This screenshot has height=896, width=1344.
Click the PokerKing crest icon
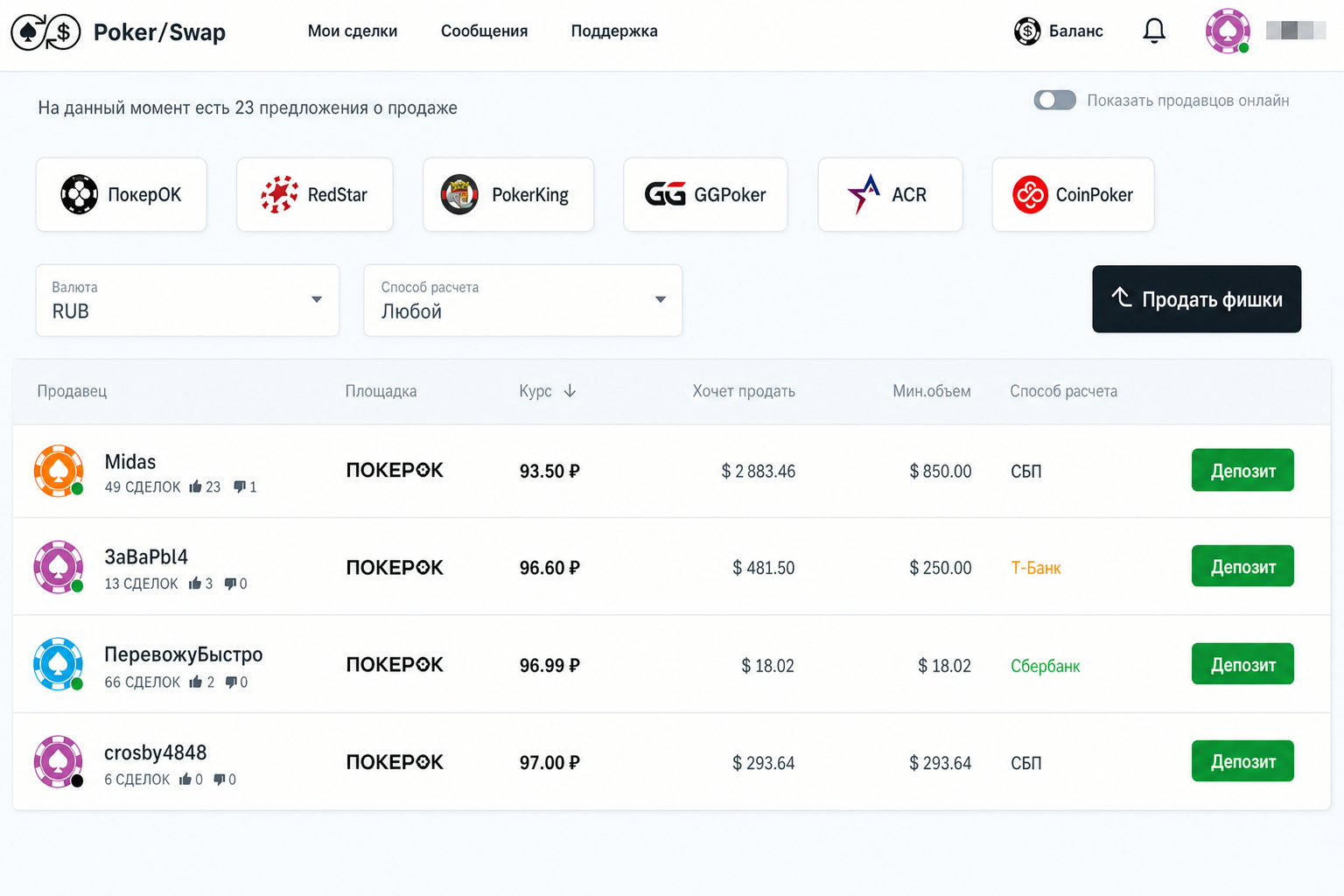(x=459, y=194)
